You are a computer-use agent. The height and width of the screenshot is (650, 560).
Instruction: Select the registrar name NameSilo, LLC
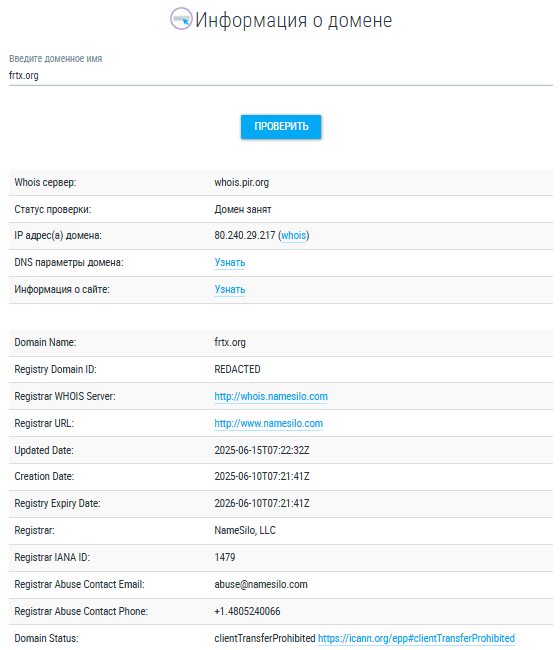pyautogui.click(x=245, y=530)
